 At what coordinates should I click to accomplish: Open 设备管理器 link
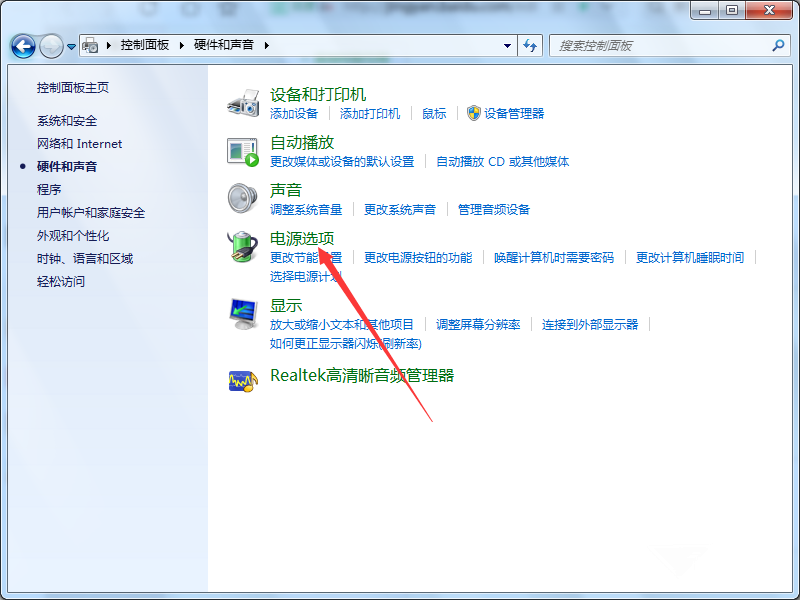coord(514,113)
